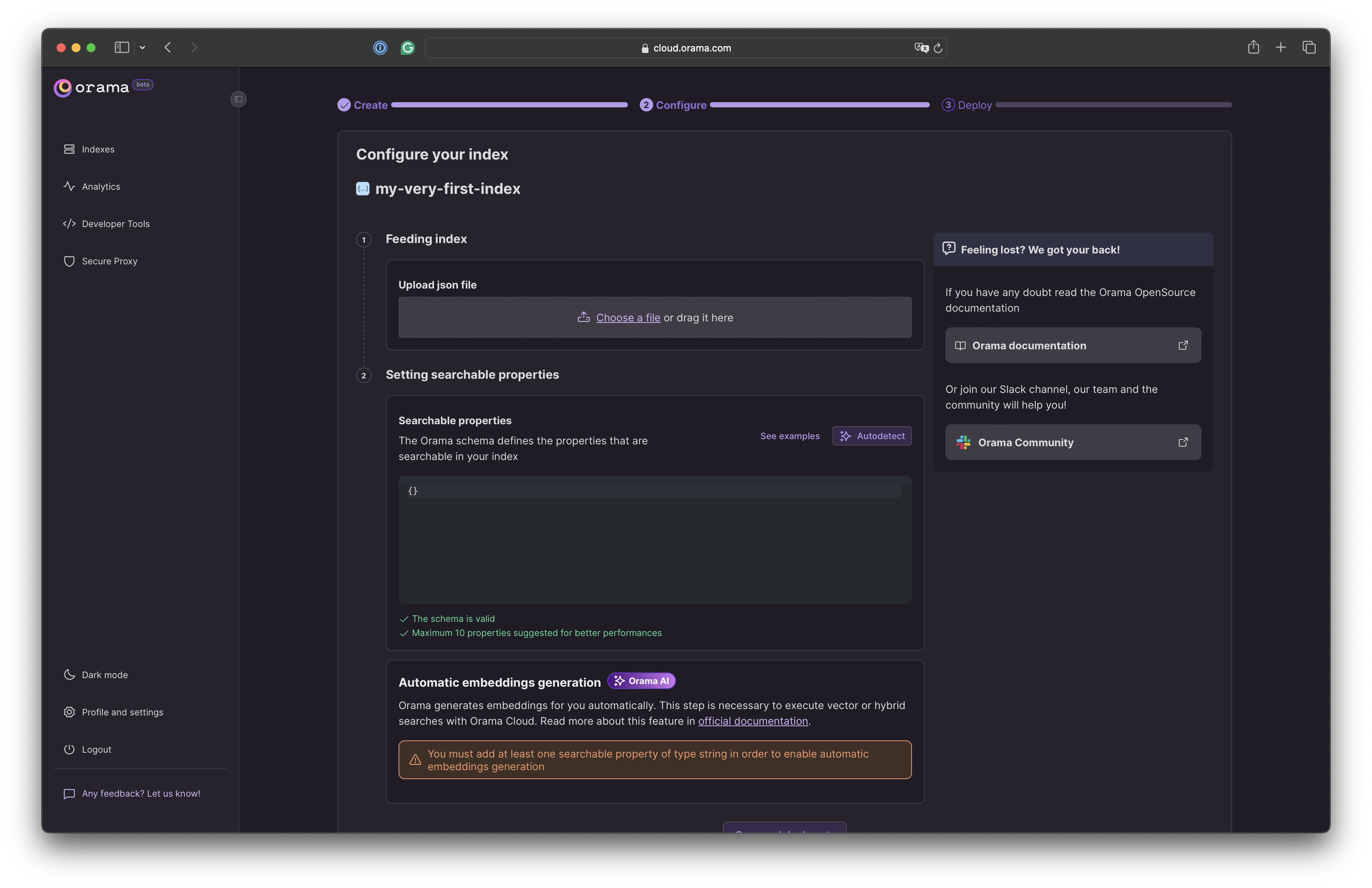
Task: Go to Developer Tools section
Action: (106, 224)
